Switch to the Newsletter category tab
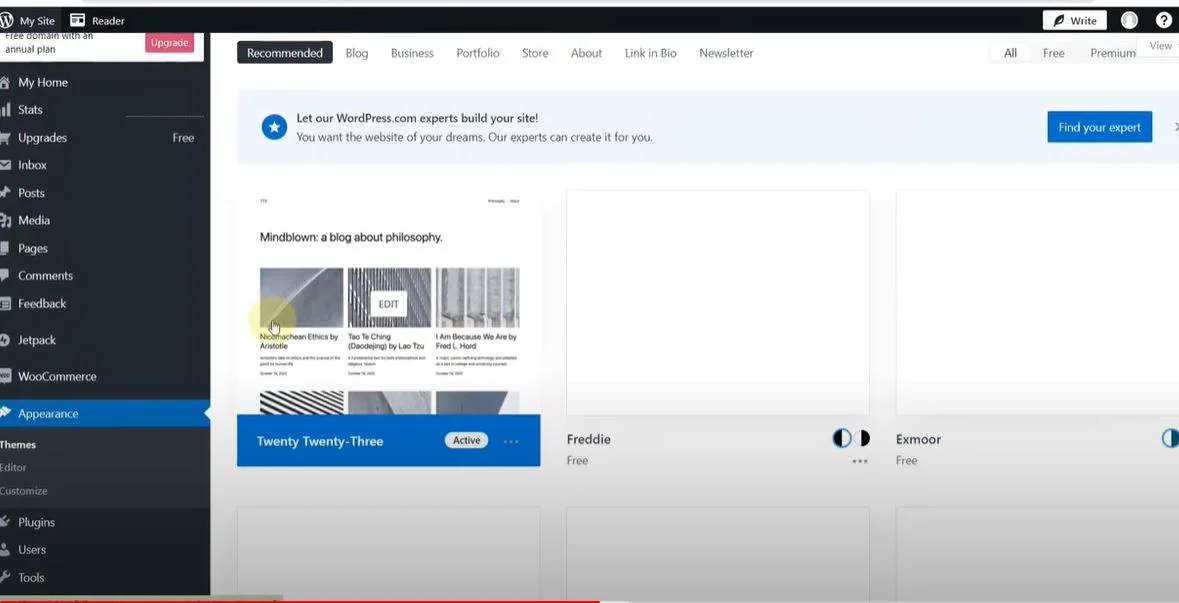Image resolution: width=1179 pixels, height=603 pixels. tap(726, 53)
